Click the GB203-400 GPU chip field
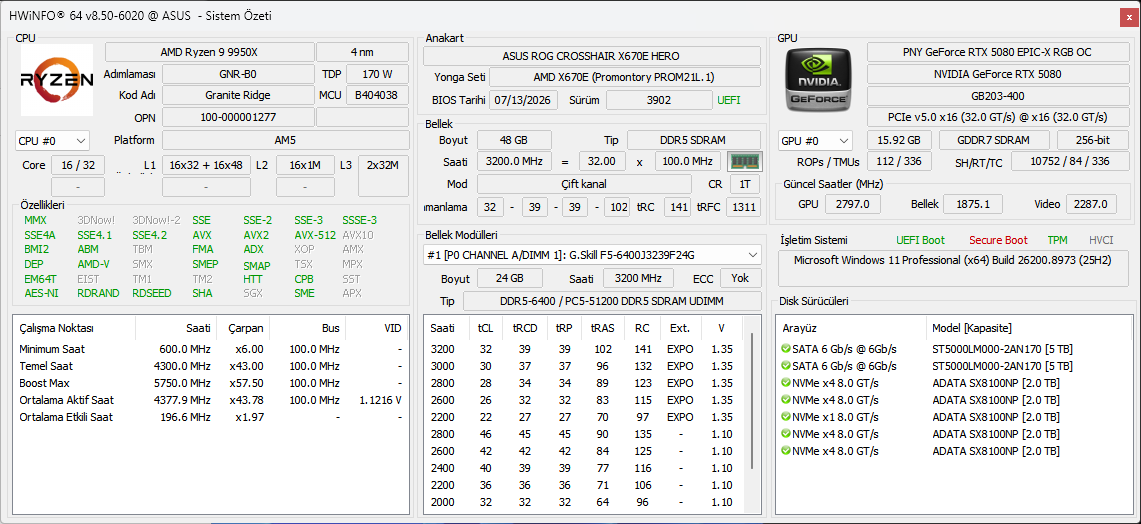Viewport: 1141px width, 524px height. pos(997,95)
